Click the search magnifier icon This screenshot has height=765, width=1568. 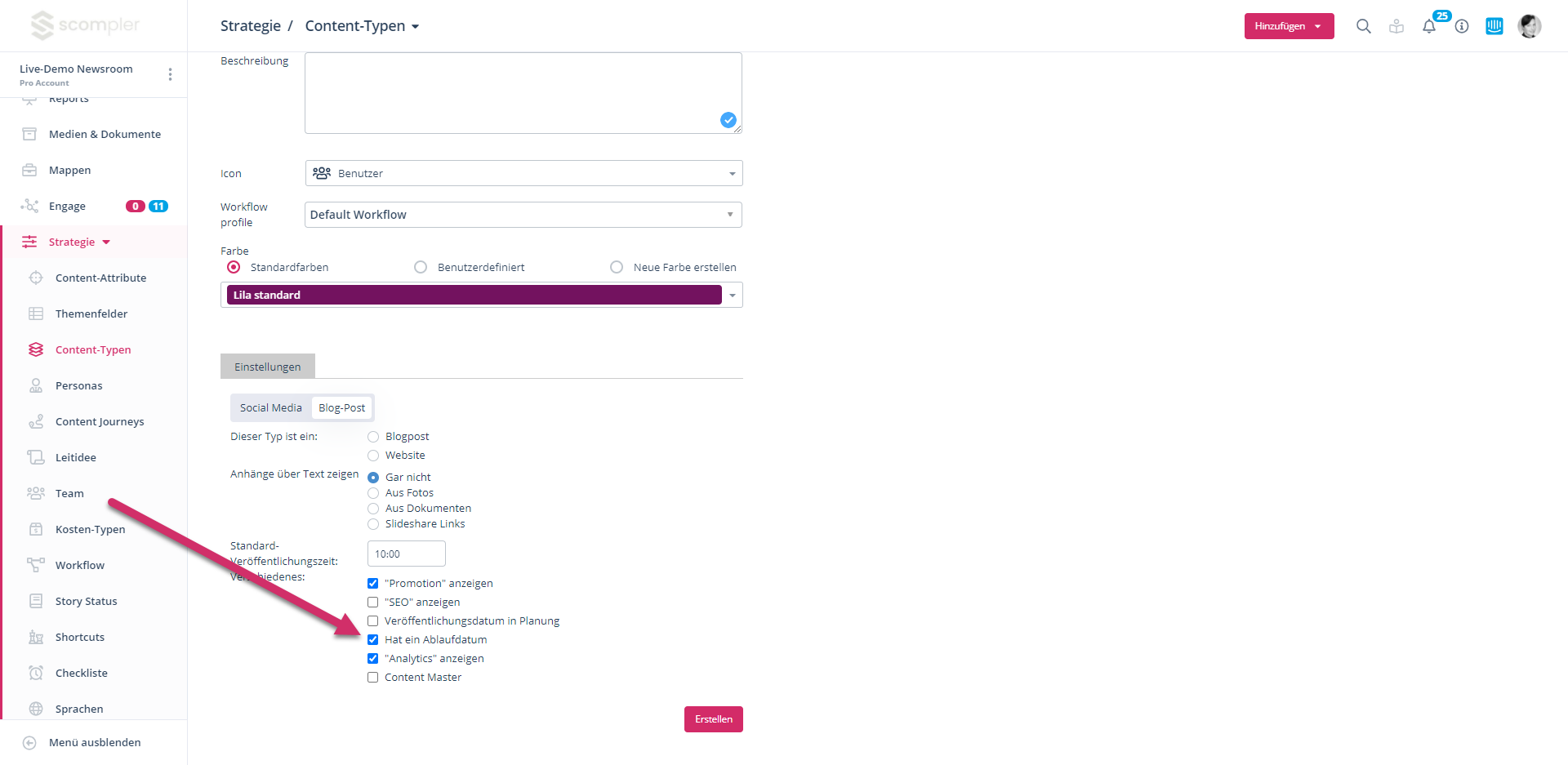coord(1363,26)
